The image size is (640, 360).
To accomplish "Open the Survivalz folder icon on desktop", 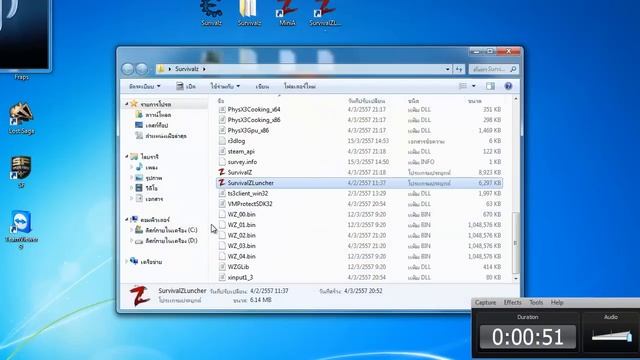I will click(x=249, y=13).
